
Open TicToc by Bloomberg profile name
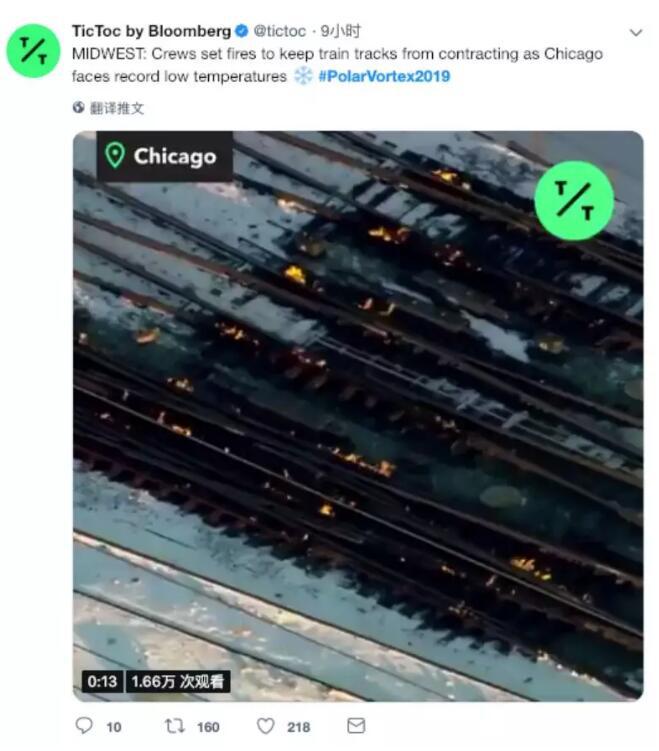tap(151, 31)
